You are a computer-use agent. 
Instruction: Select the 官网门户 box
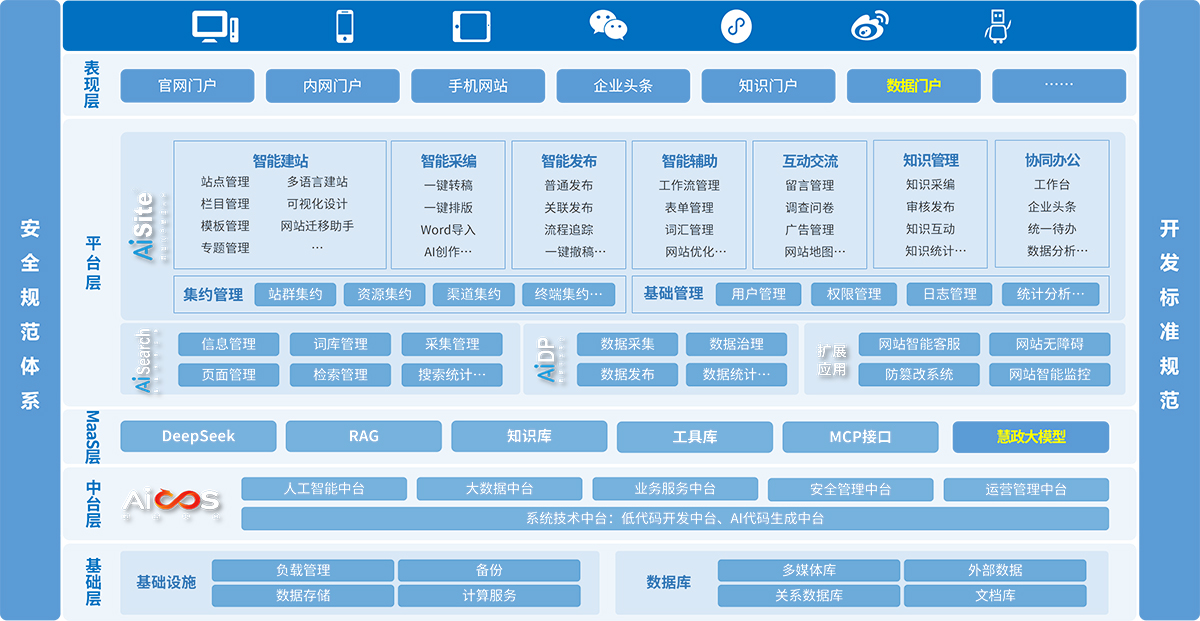[x=187, y=86]
